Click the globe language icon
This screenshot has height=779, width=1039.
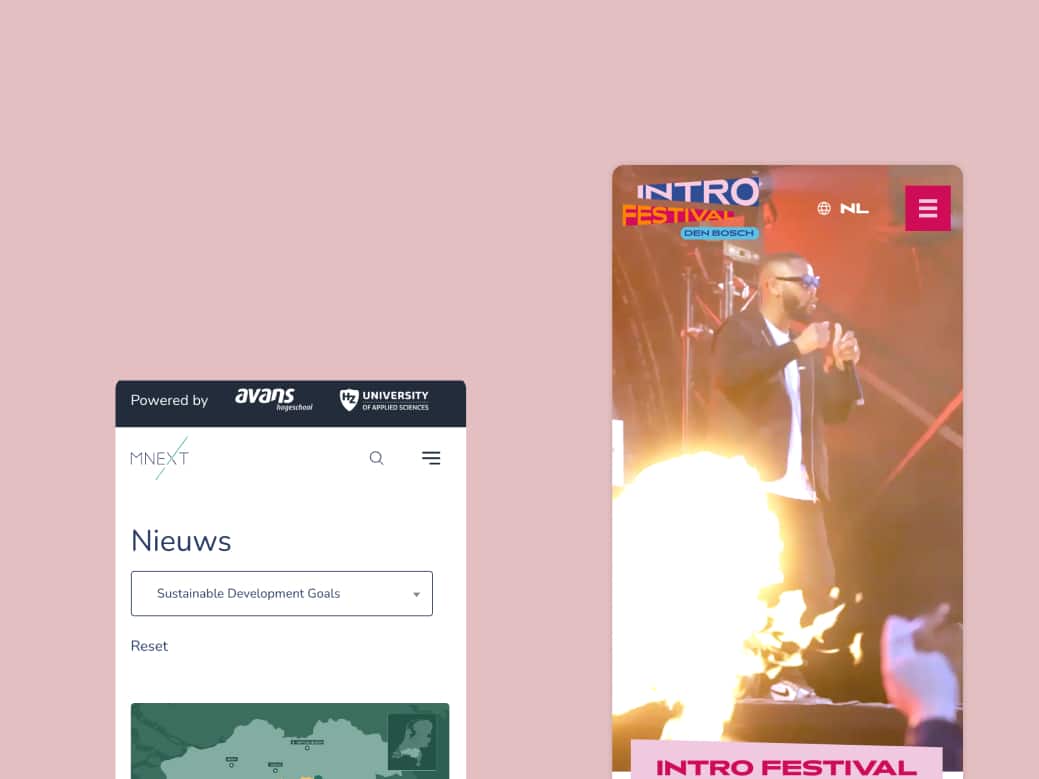tap(824, 209)
